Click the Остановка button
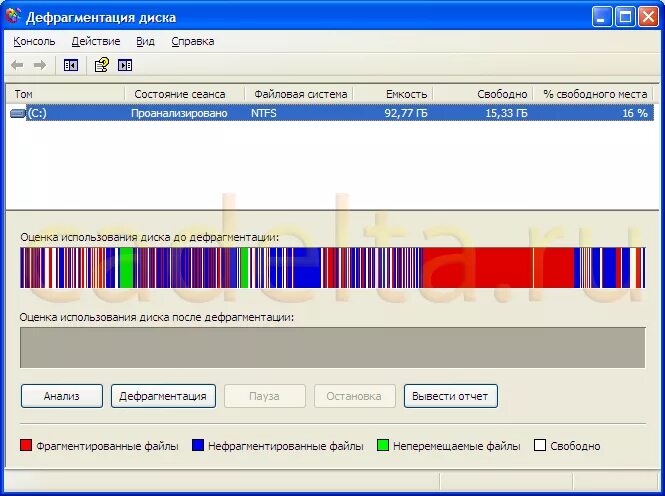The image size is (665, 496). tap(355, 396)
